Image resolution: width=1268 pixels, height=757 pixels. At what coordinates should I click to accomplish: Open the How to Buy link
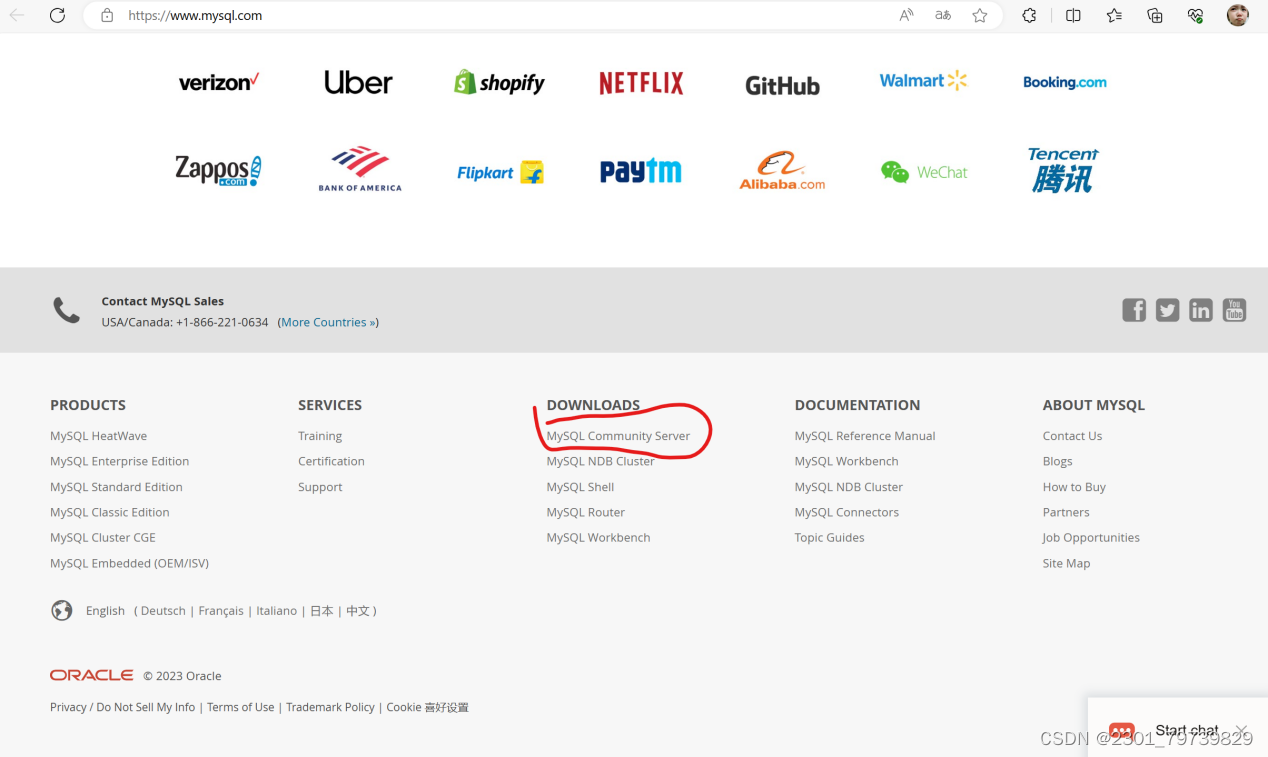1074,487
